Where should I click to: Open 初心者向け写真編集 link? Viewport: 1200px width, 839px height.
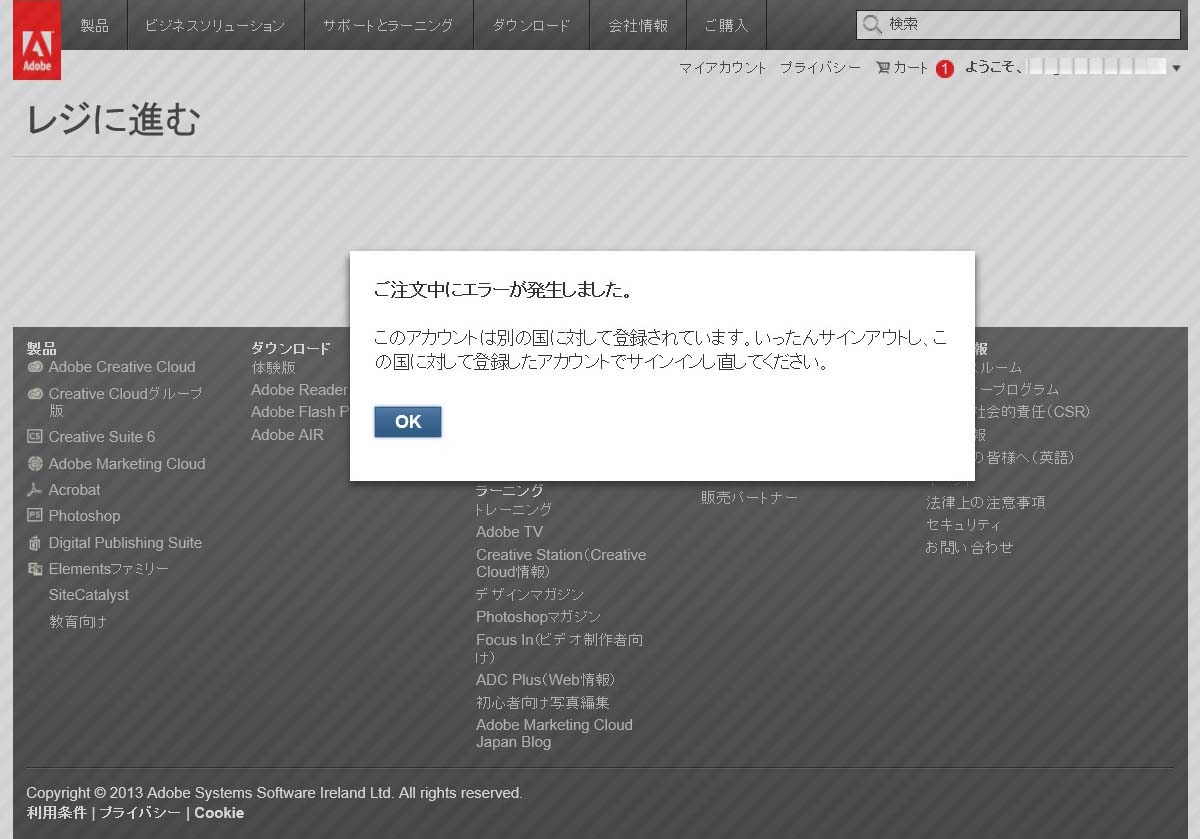click(x=543, y=703)
